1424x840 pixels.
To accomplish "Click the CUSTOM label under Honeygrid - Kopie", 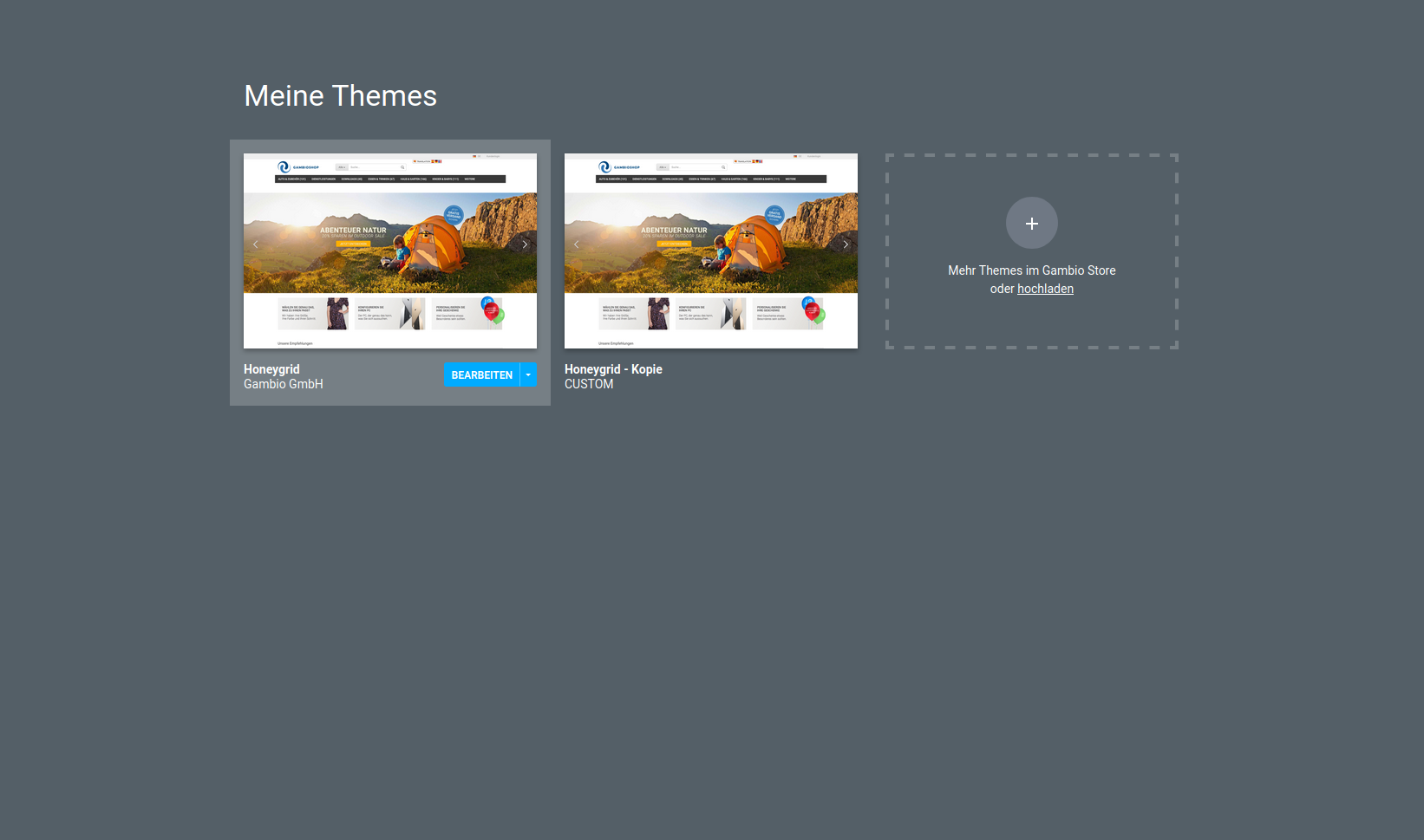I will (589, 384).
